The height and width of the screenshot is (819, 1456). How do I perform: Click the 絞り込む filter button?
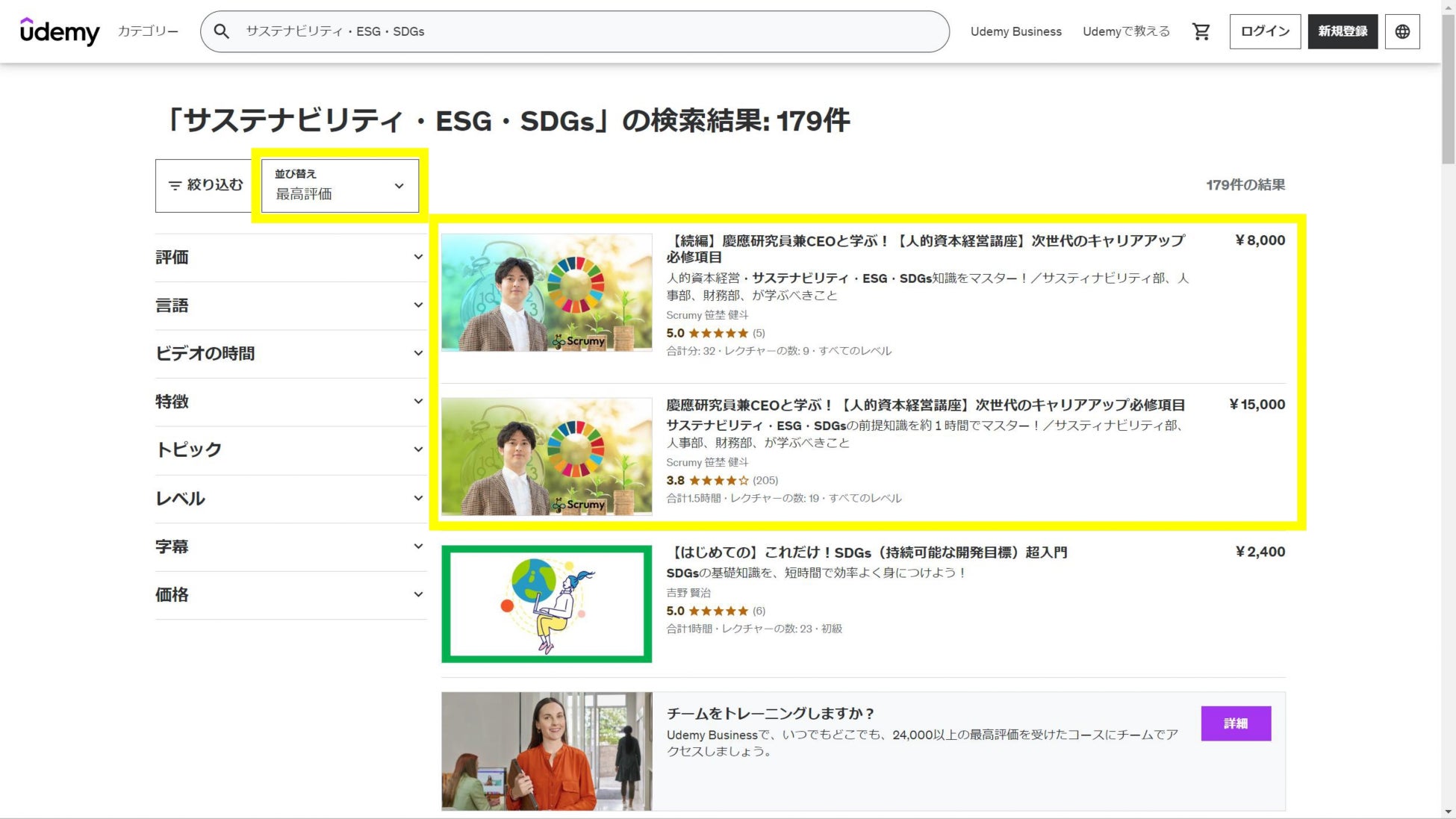(x=205, y=185)
